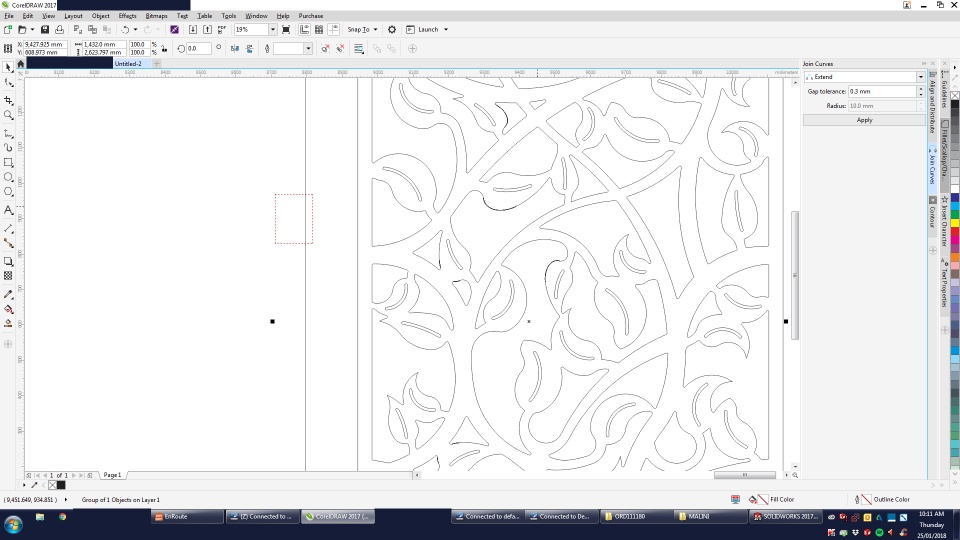
Task: Open the Welcome screen home tab
Action: [20, 64]
